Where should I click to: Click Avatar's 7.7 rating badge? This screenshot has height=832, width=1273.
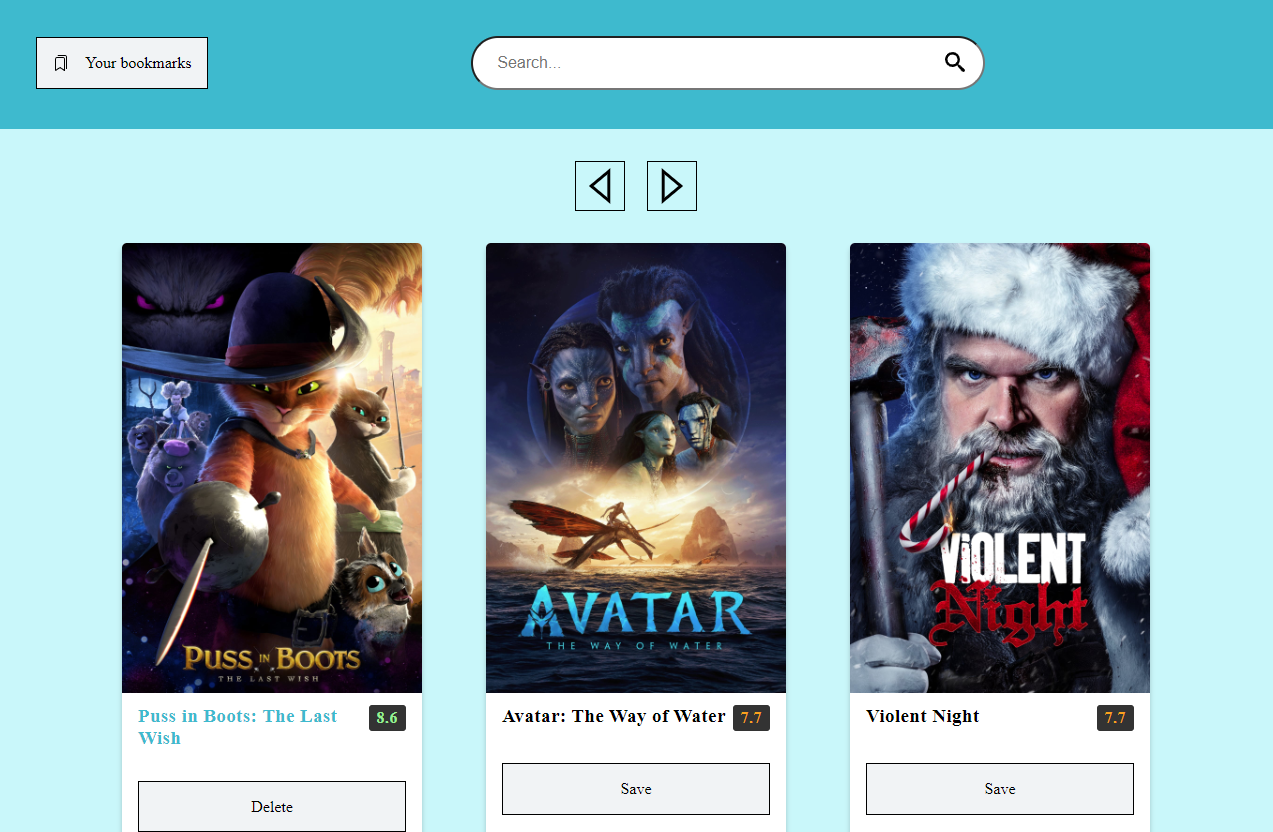click(751, 718)
